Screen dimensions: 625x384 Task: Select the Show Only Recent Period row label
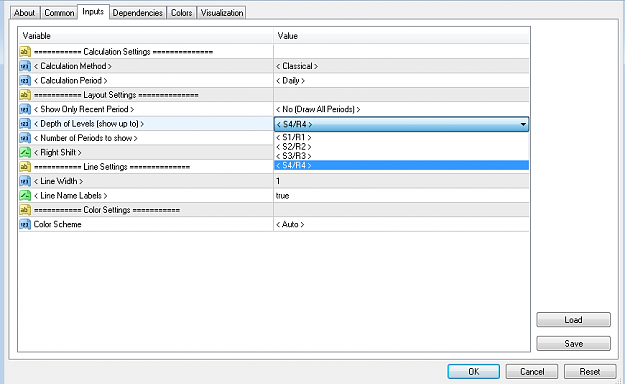[x=84, y=109]
